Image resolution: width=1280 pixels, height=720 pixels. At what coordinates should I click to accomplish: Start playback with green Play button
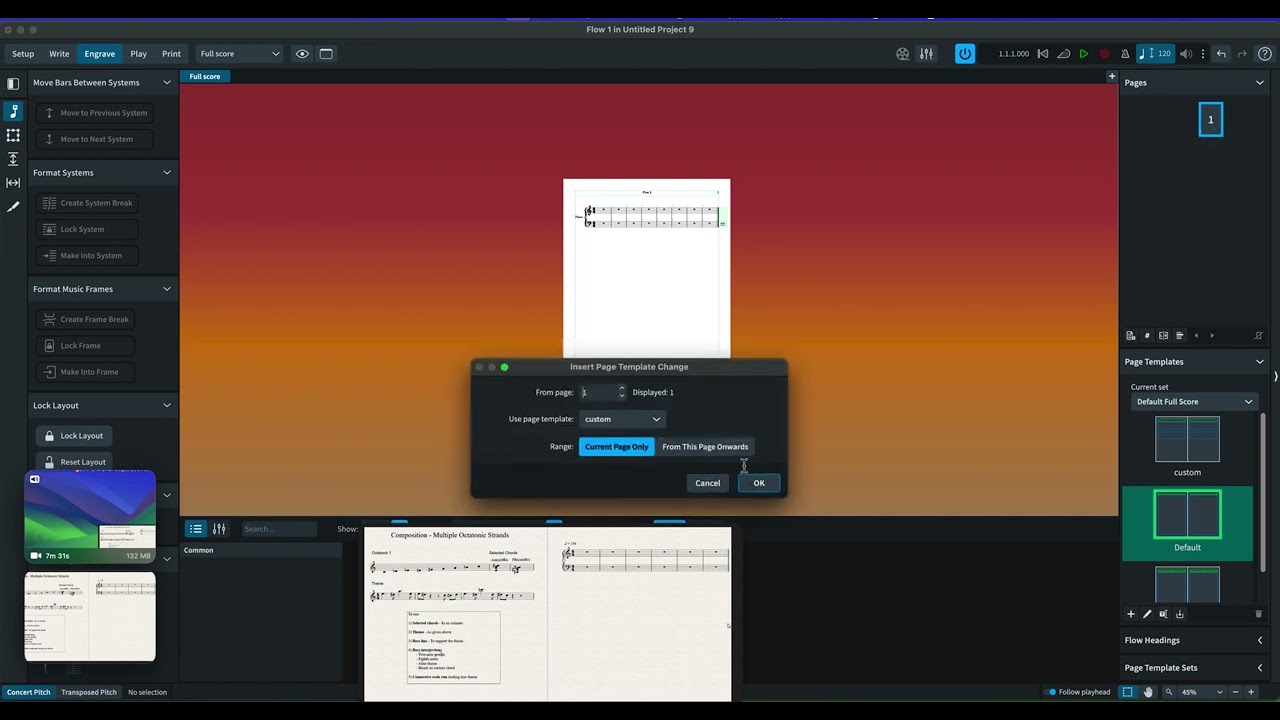click(x=1084, y=54)
